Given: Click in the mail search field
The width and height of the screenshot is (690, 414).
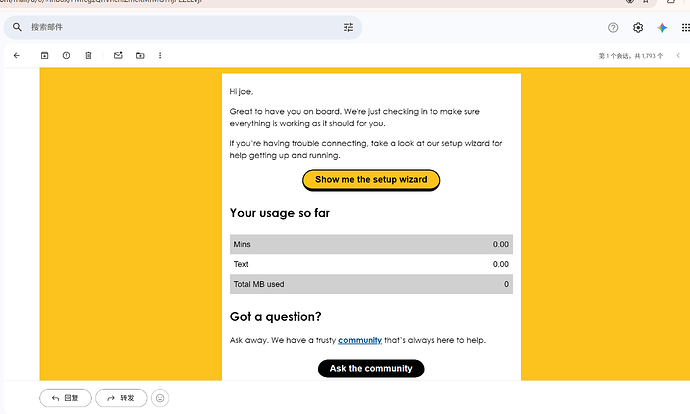Looking at the screenshot, I should pos(183,27).
